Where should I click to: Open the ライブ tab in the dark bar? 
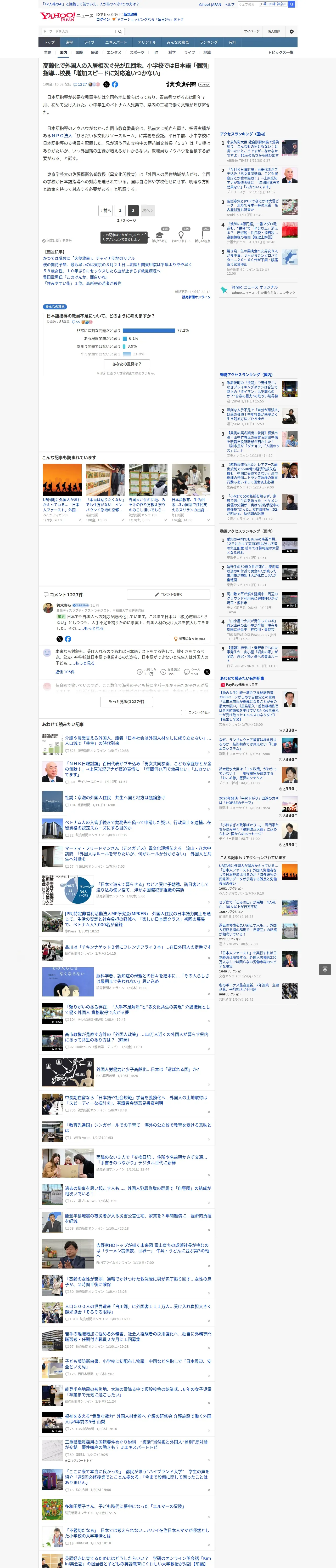(x=89, y=42)
